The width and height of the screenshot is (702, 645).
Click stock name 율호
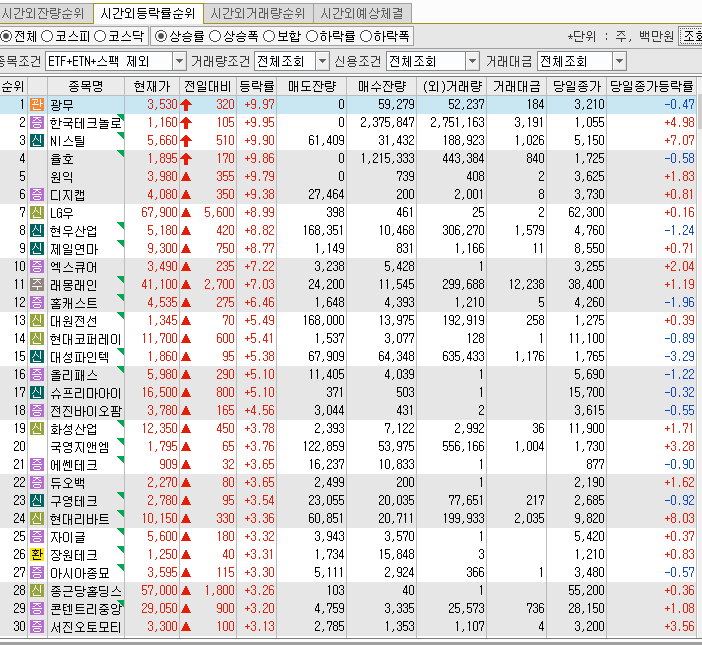[x=62, y=159]
